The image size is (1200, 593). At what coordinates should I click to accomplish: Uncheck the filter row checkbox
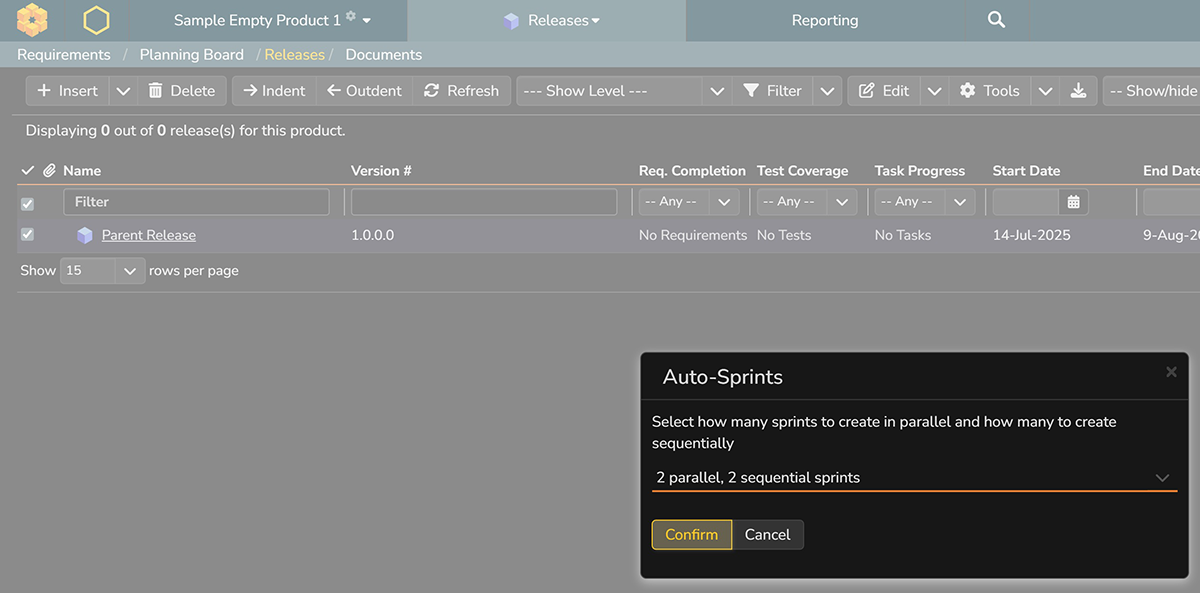[27, 203]
